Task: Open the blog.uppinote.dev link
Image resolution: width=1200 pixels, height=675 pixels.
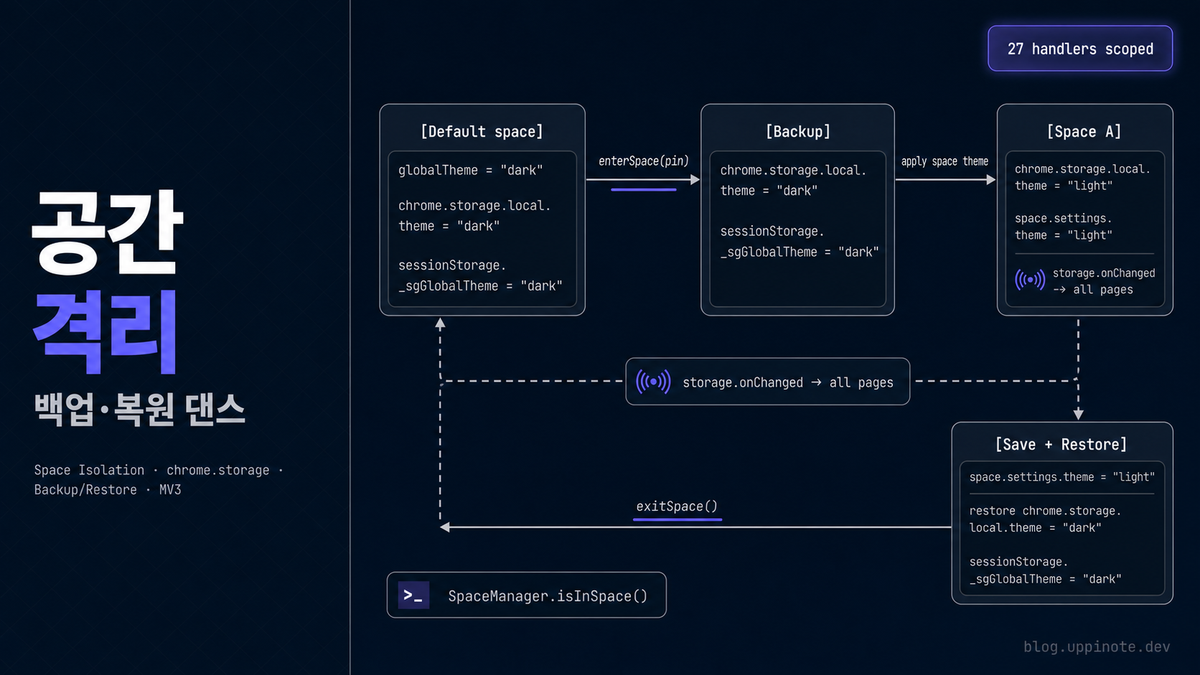Action: pyautogui.click(x=1096, y=646)
